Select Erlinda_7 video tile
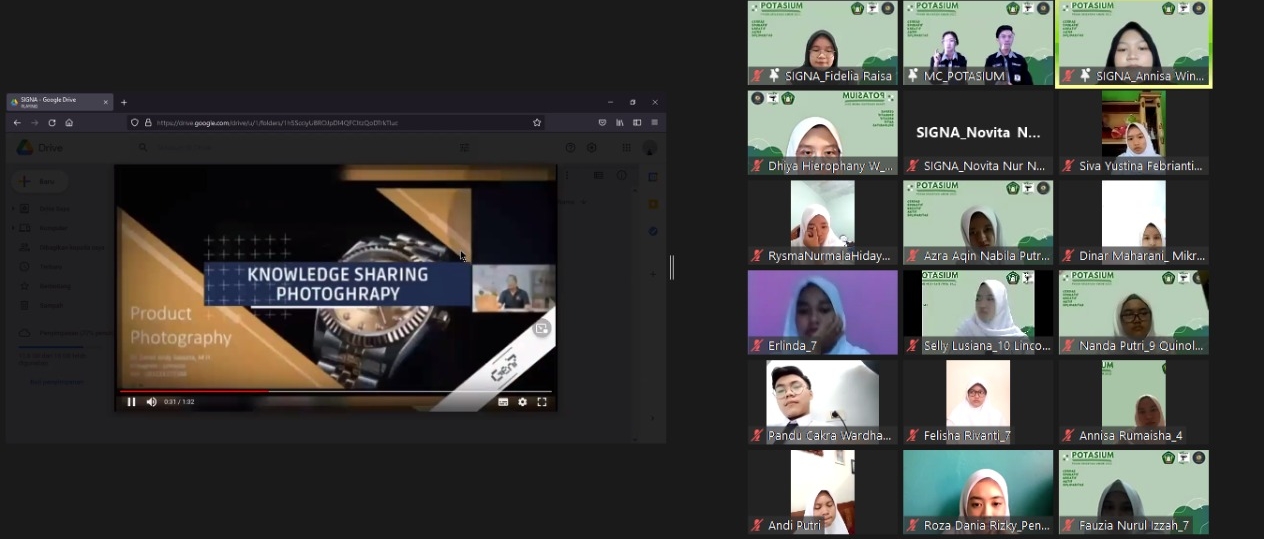1264x539 pixels. point(823,313)
